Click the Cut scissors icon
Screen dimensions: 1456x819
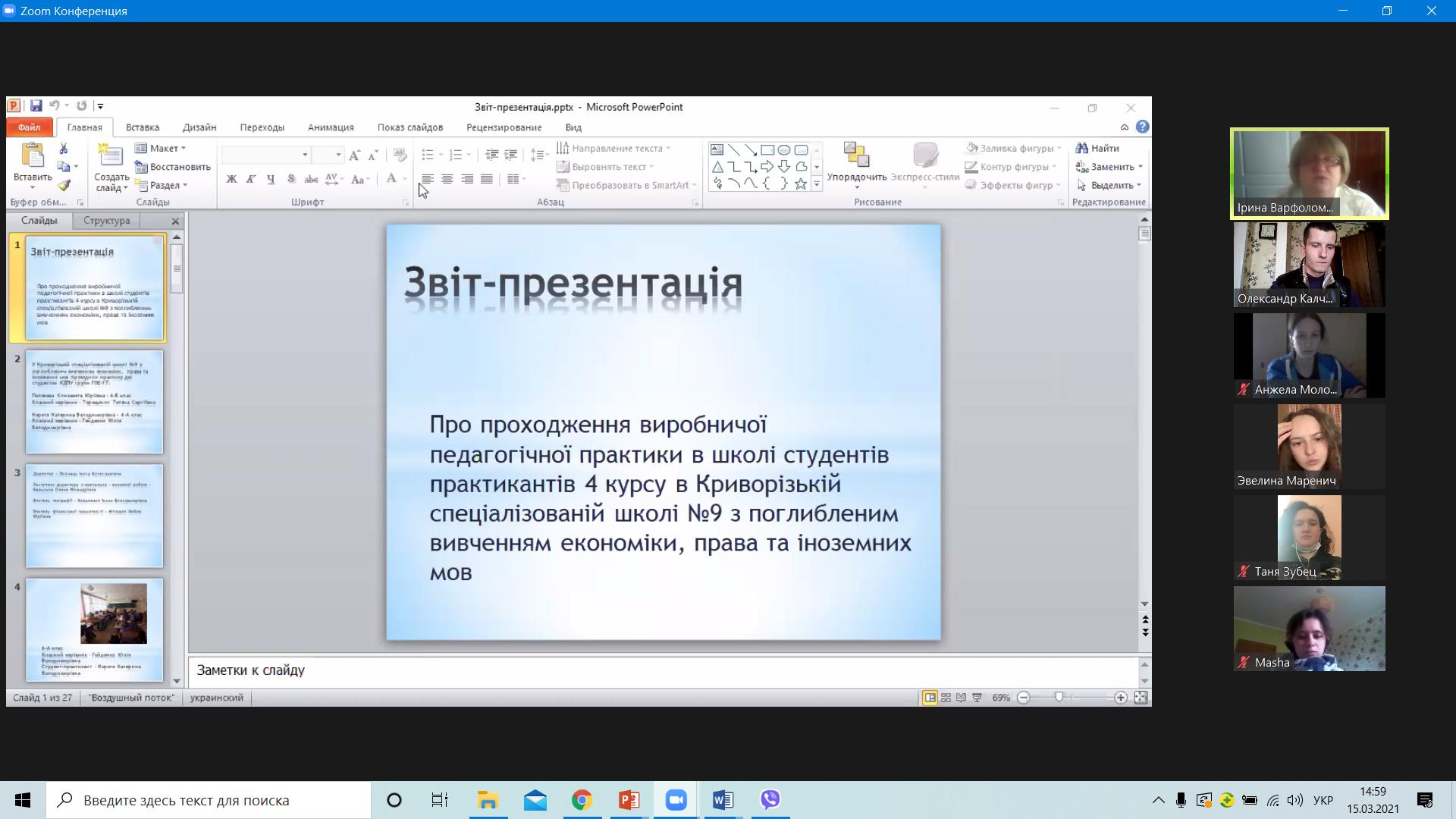[64, 149]
